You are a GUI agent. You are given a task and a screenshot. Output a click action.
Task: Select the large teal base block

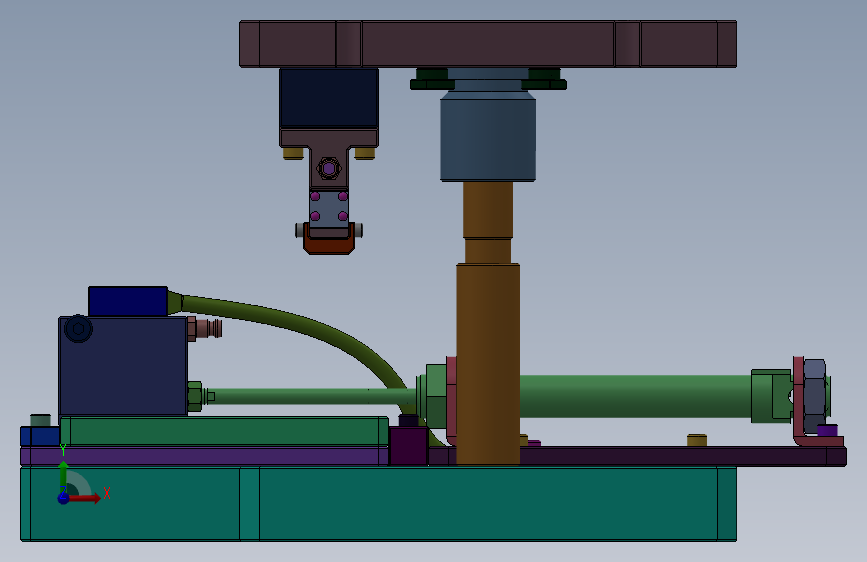tap(379, 503)
